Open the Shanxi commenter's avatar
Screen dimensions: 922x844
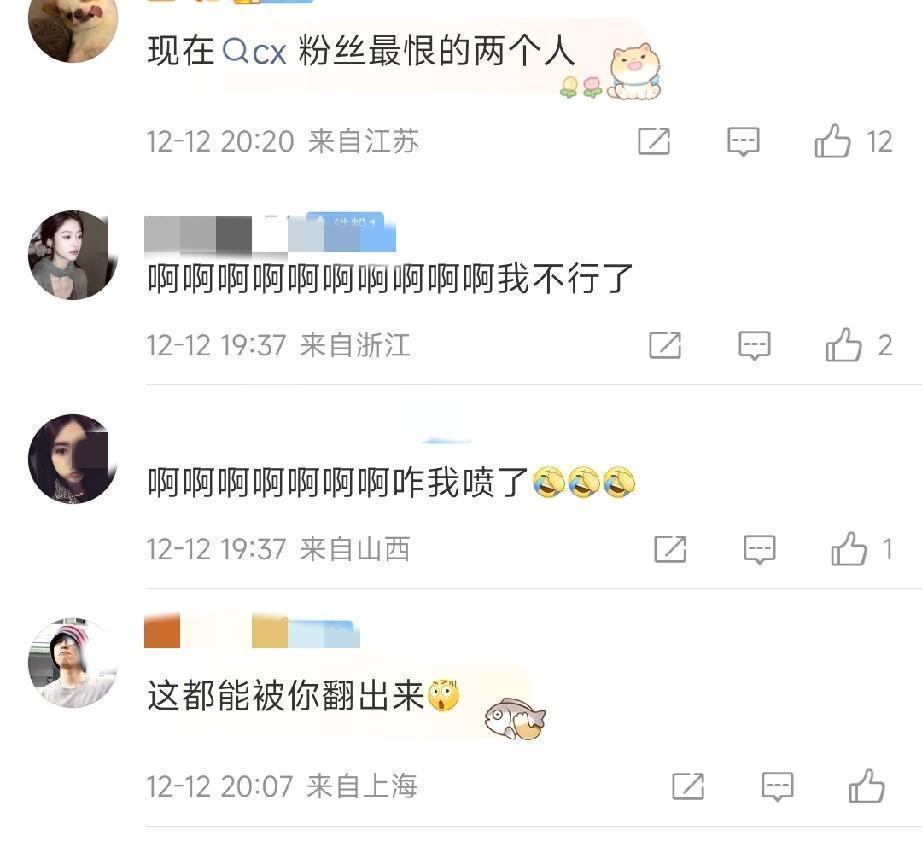(x=73, y=459)
